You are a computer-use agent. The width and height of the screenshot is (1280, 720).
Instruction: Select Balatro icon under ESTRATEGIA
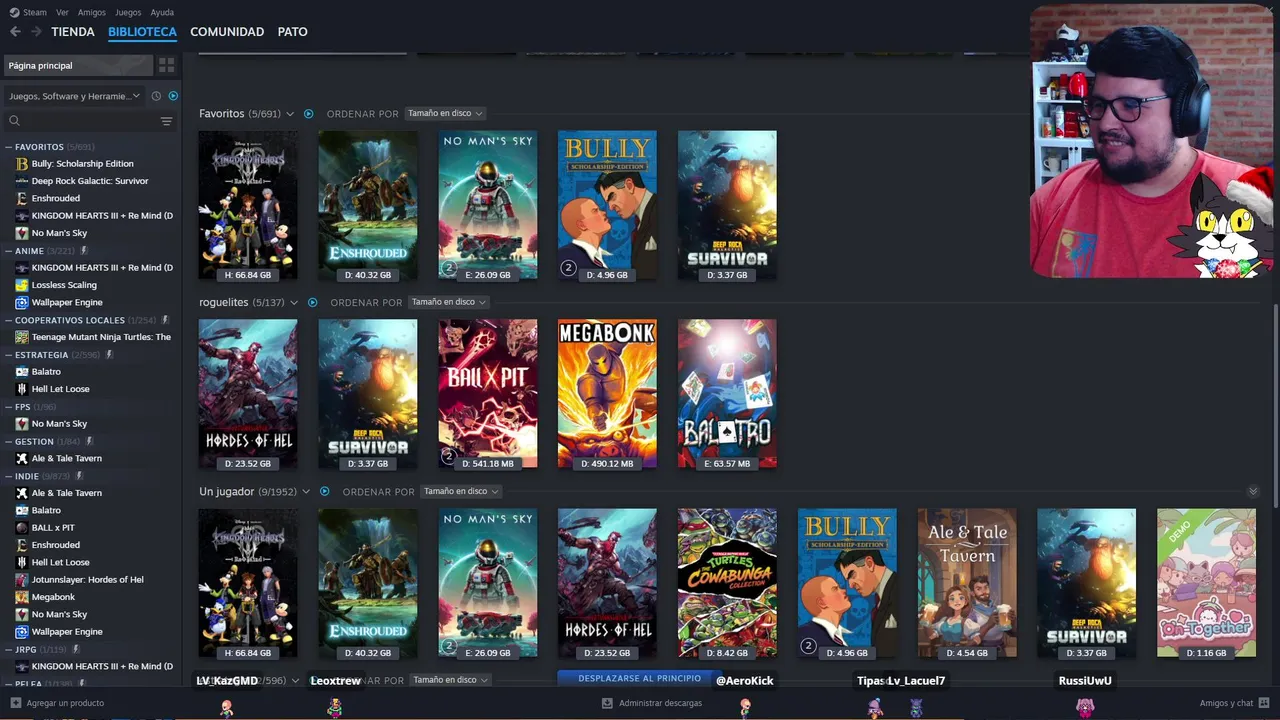(x=22, y=372)
